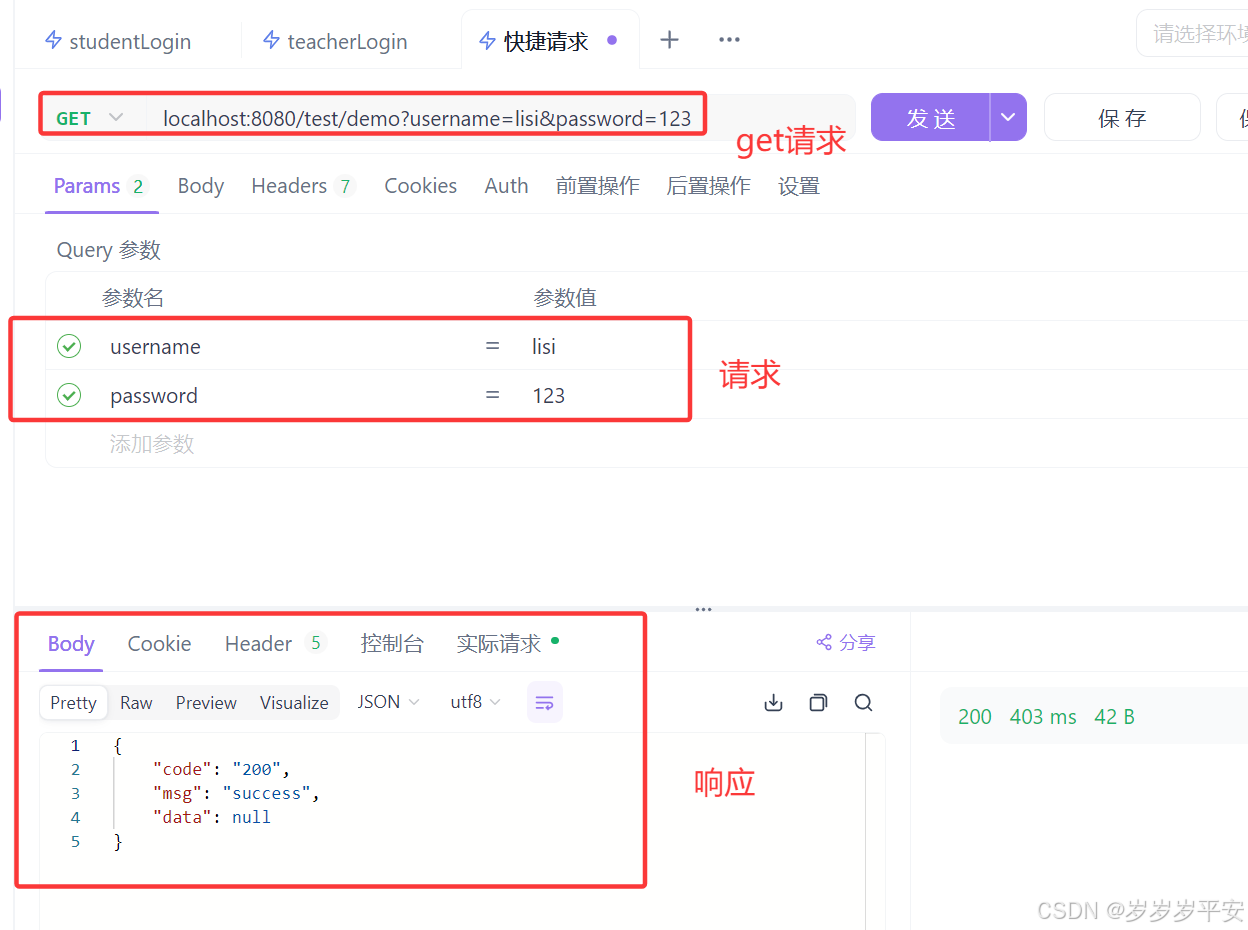Click the 200 status code
Image resolution: width=1248 pixels, height=930 pixels.
tap(975, 717)
